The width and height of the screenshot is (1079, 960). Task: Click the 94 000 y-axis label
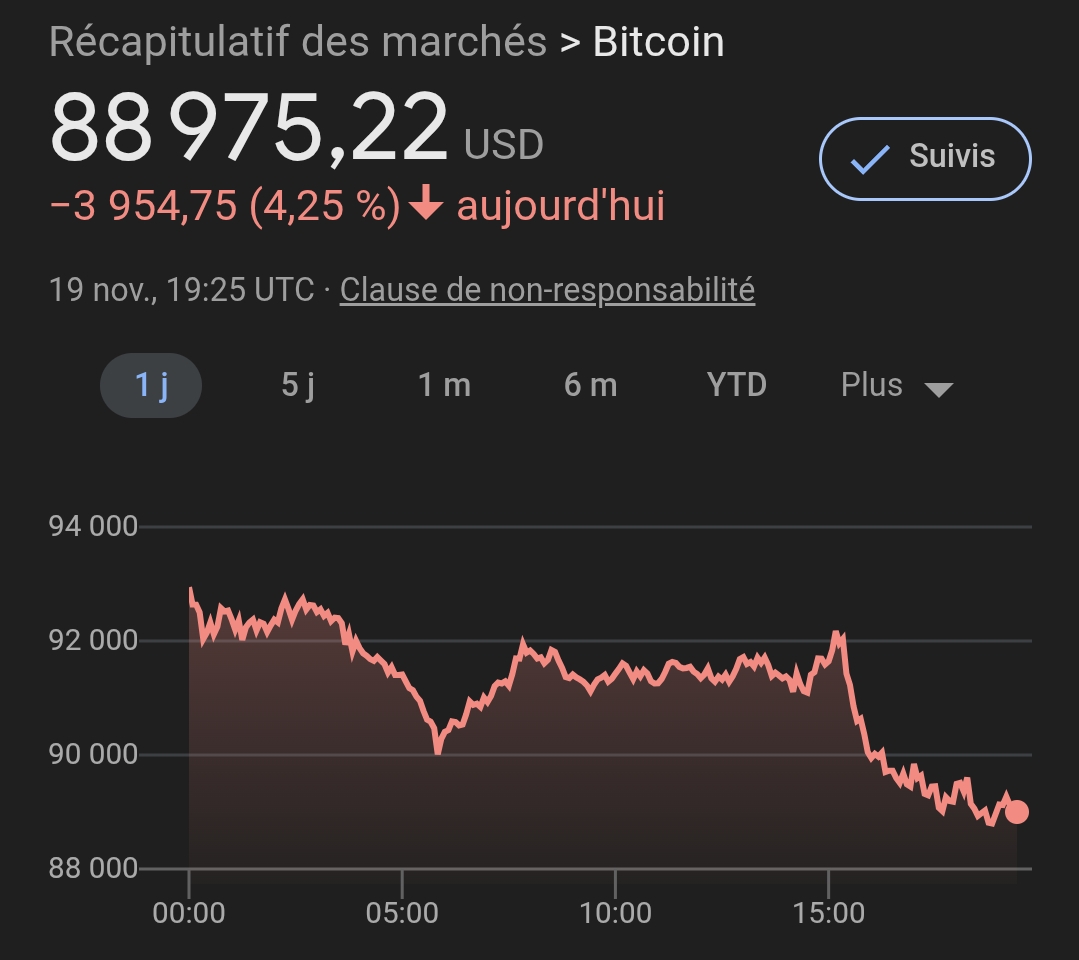(93, 526)
